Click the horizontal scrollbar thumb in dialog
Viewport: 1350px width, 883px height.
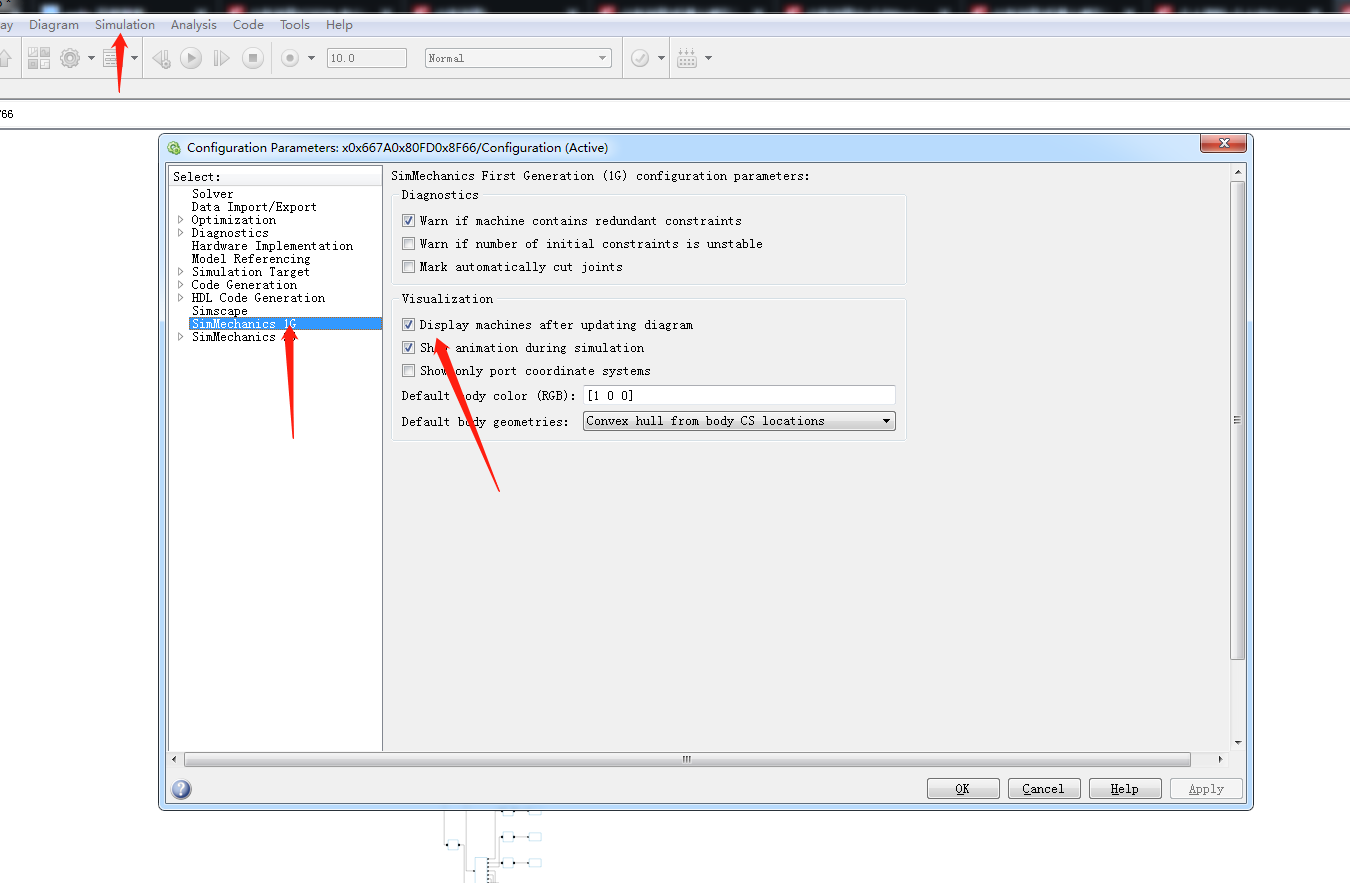(x=687, y=760)
